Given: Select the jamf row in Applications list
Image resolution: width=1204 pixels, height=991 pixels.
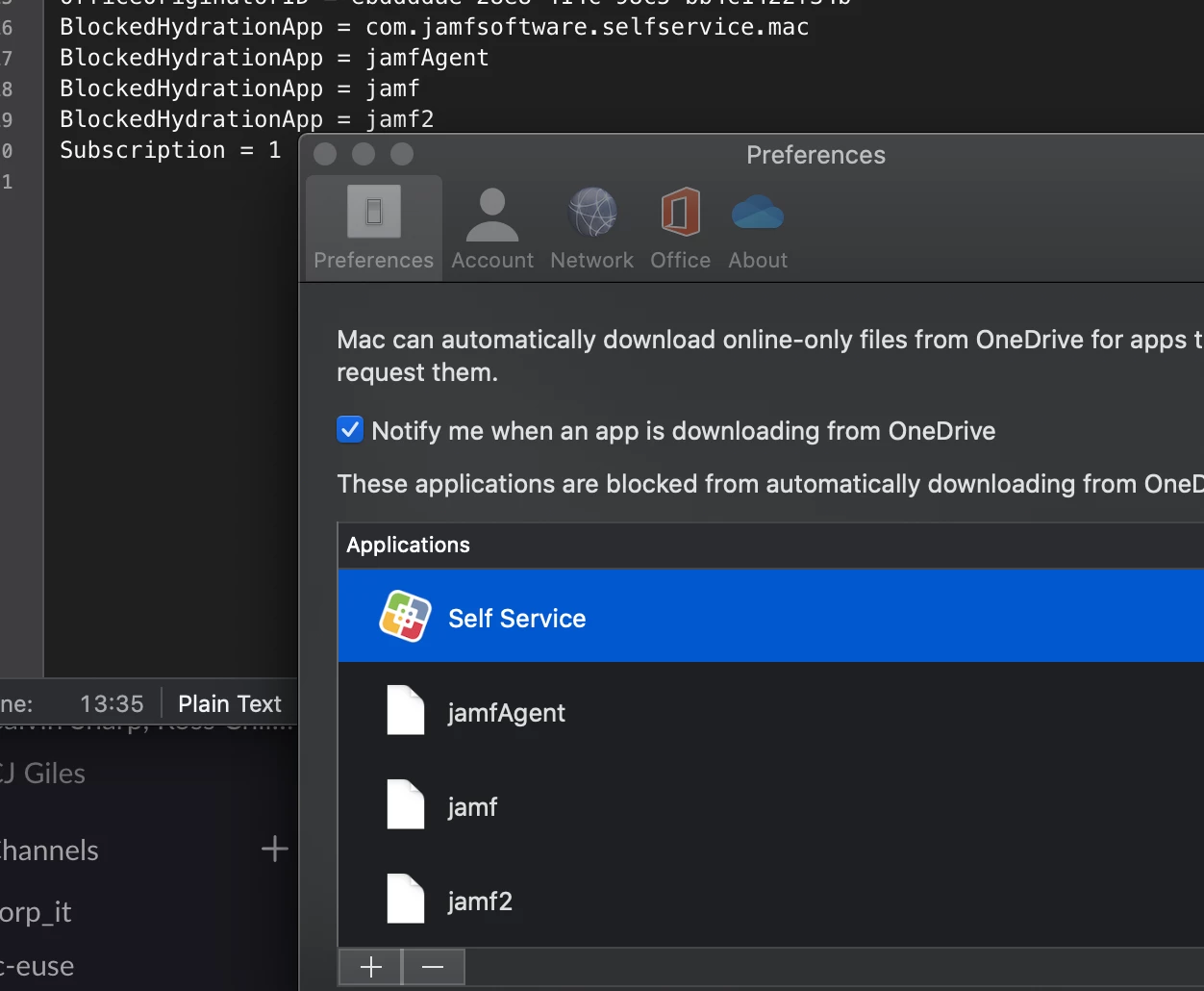Looking at the screenshot, I should click(x=771, y=806).
